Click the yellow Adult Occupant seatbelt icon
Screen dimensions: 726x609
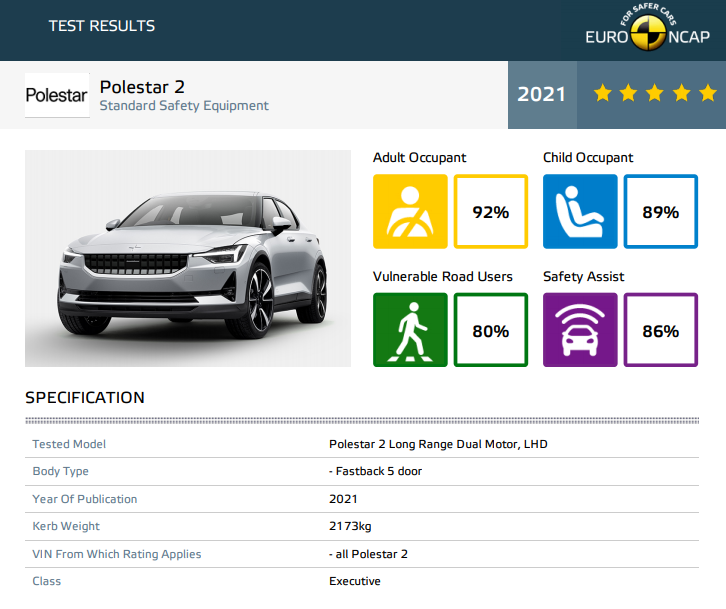[410, 212]
